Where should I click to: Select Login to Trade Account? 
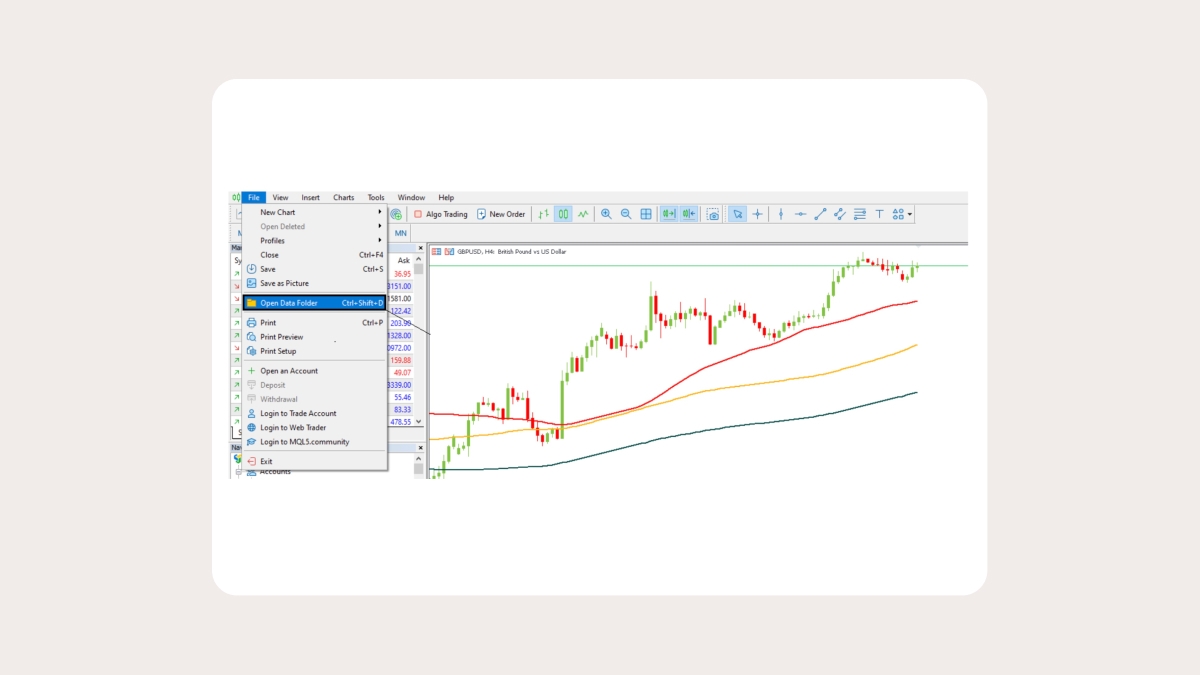298,413
